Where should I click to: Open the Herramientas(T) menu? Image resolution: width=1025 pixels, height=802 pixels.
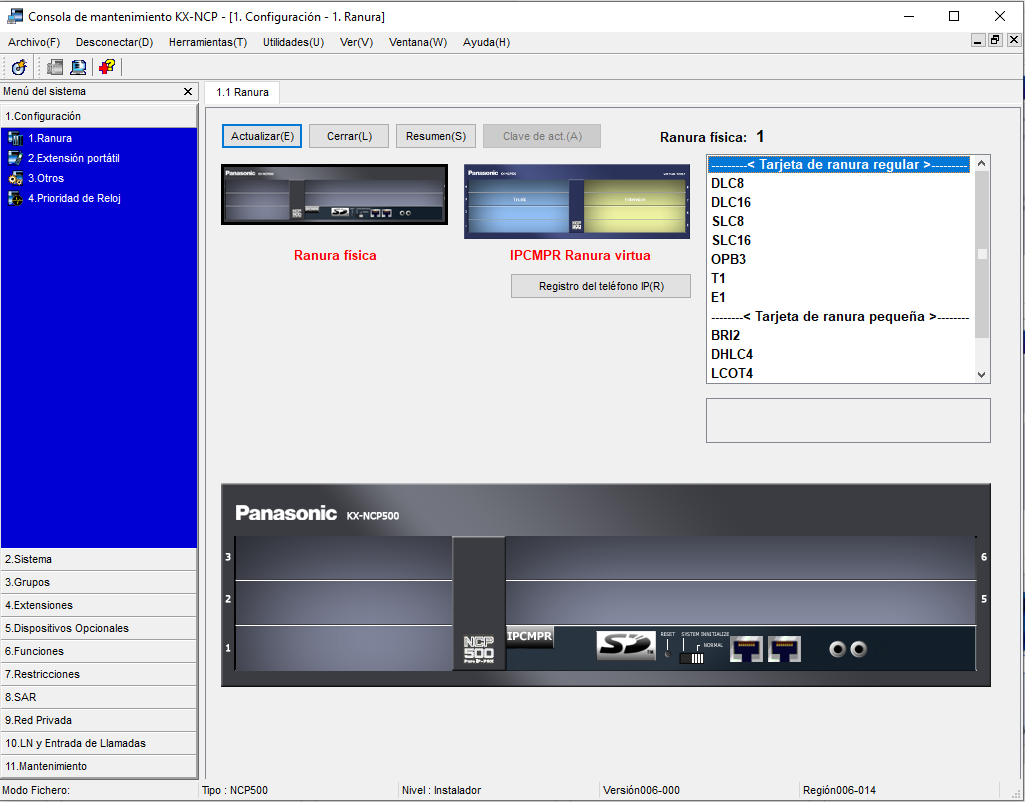click(208, 42)
